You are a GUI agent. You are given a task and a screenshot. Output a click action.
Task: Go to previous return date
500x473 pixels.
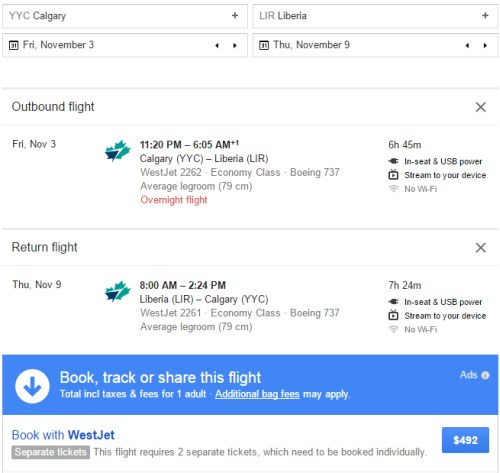(467, 45)
